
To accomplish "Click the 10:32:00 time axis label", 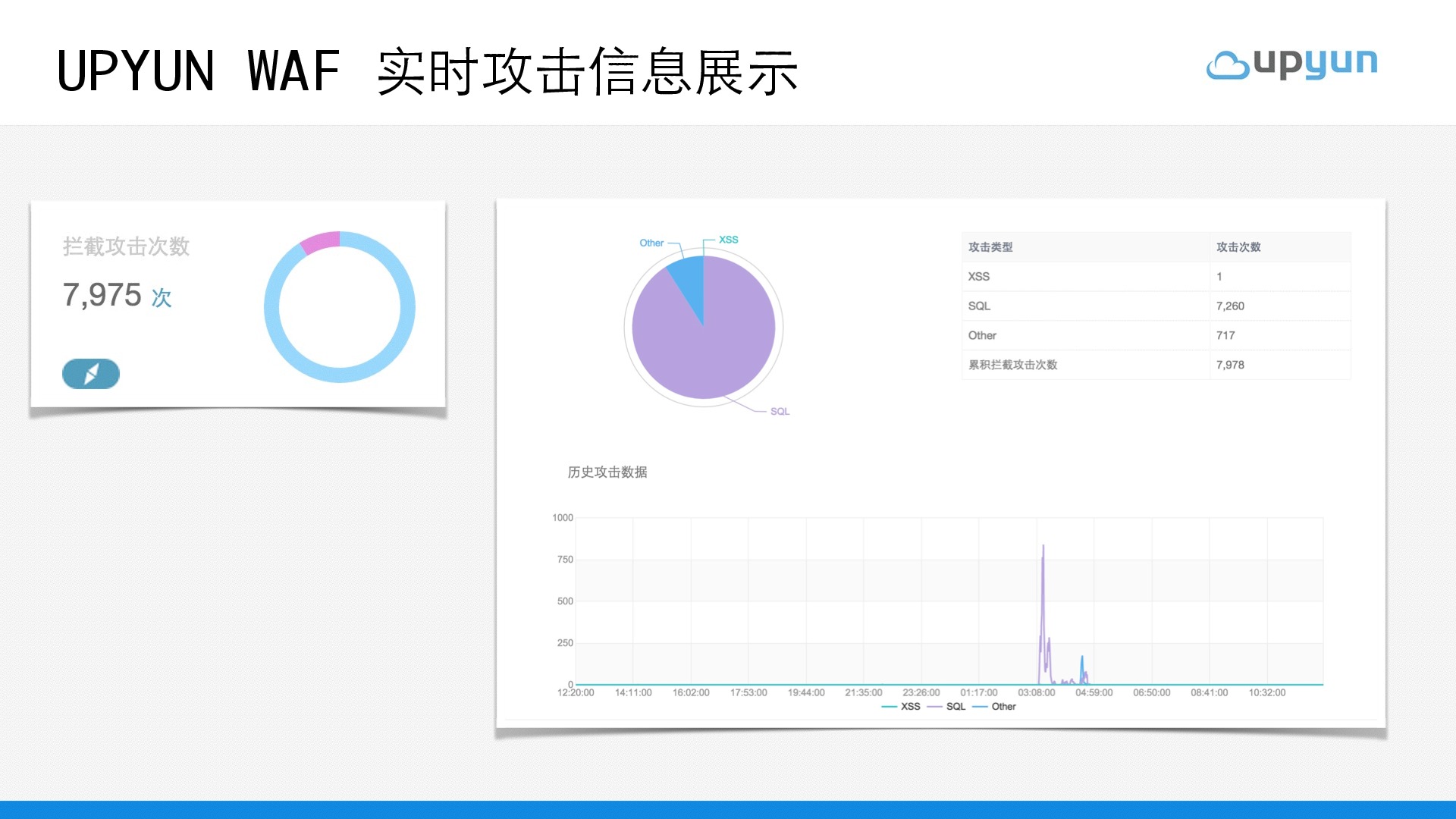I will click(1266, 693).
